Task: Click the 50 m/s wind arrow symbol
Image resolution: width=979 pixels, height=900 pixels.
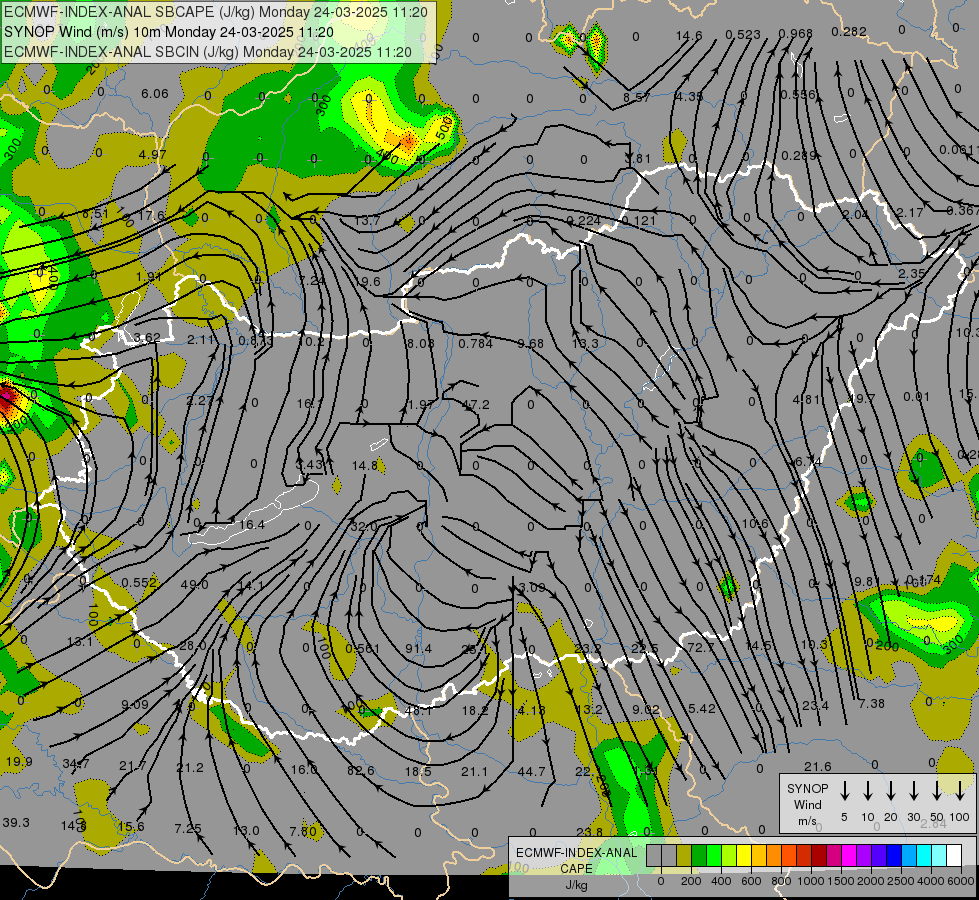Action: [937, 790]
